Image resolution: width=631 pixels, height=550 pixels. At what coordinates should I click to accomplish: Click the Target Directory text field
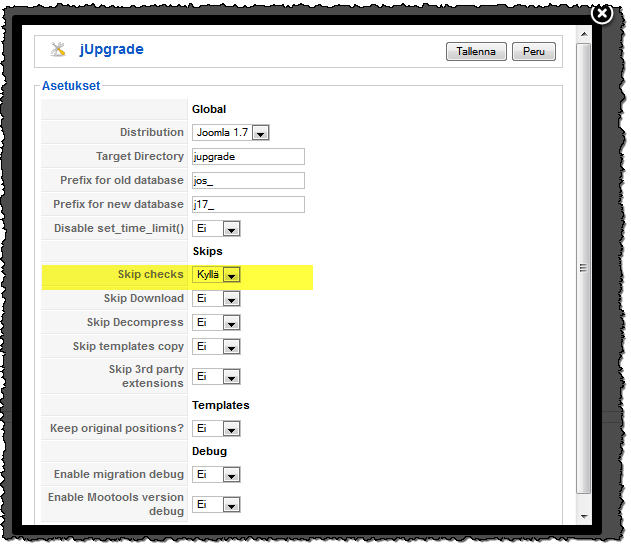pyautogui.click(x=247, y=156)
